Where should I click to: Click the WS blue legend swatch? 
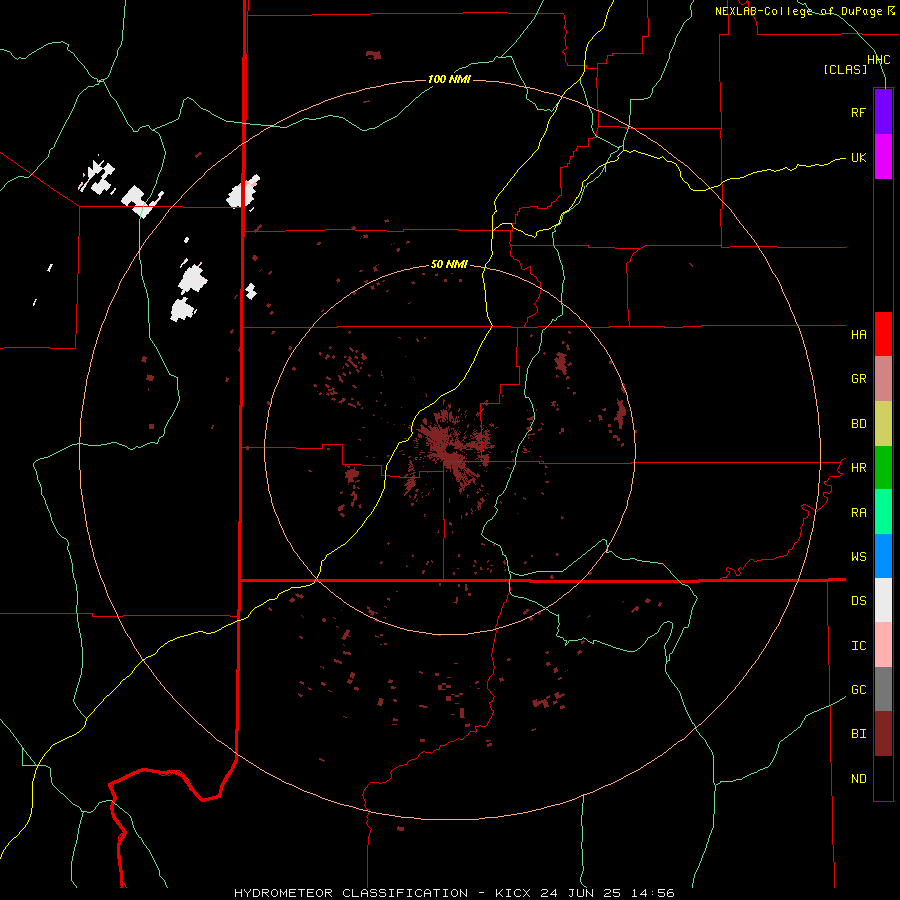pos(883,556)
